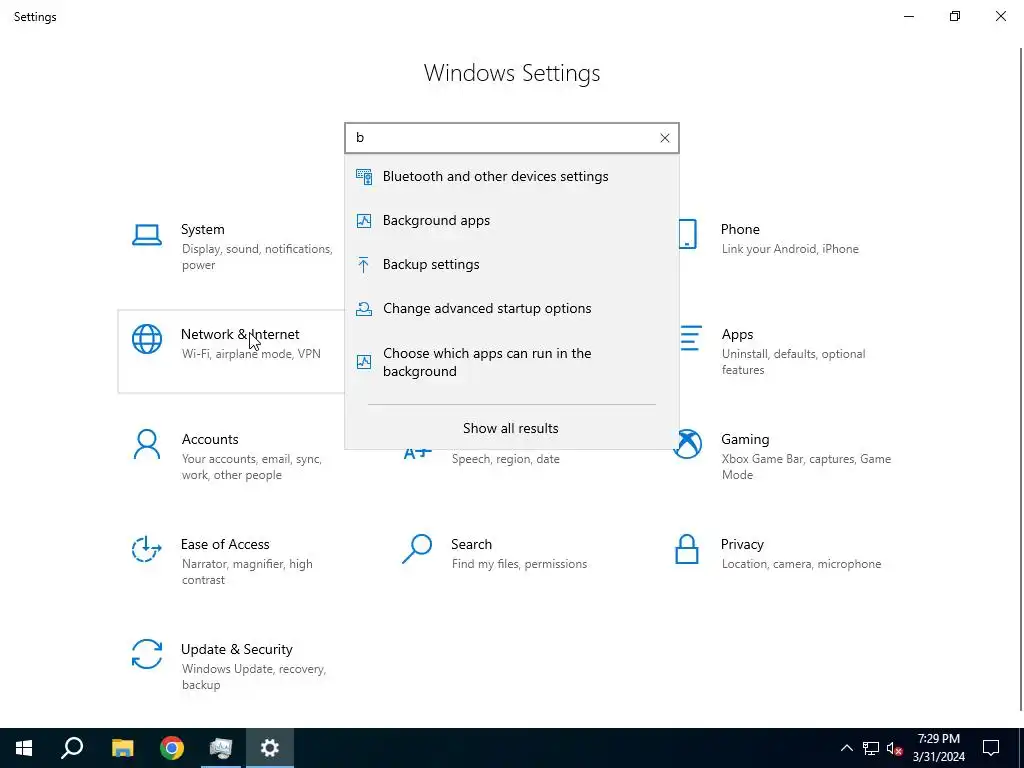Click "Display, sound, notifications, power" text
Viewport: 1024px width, 768px height.
click(257, 257)
